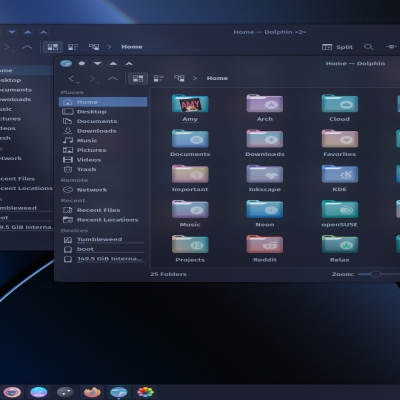The image size is (400, 400).
Task: Open the front Dolphin window menu icon
Action: tap(66, 63)
